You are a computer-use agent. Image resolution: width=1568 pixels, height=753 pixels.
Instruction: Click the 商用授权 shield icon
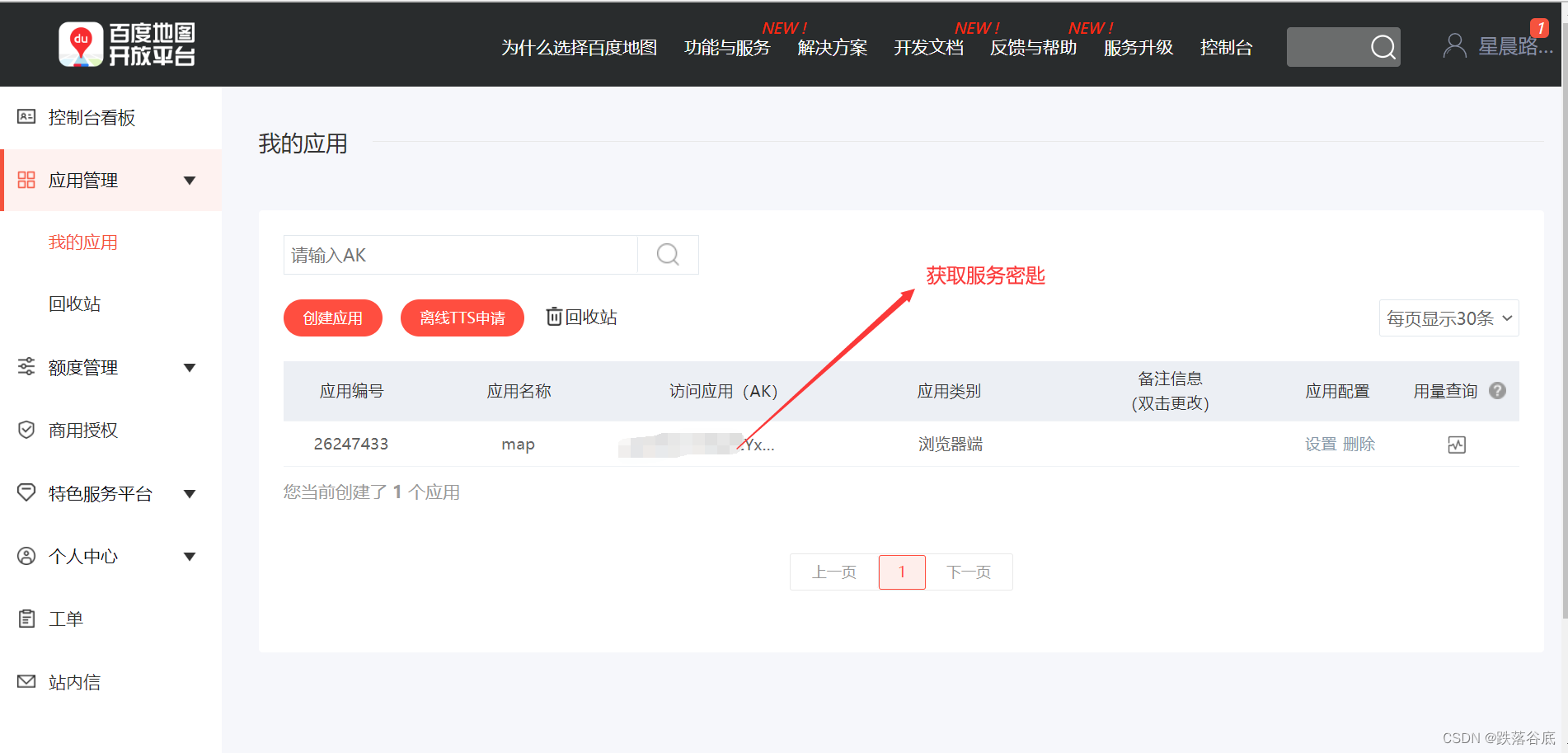point(26,430)
